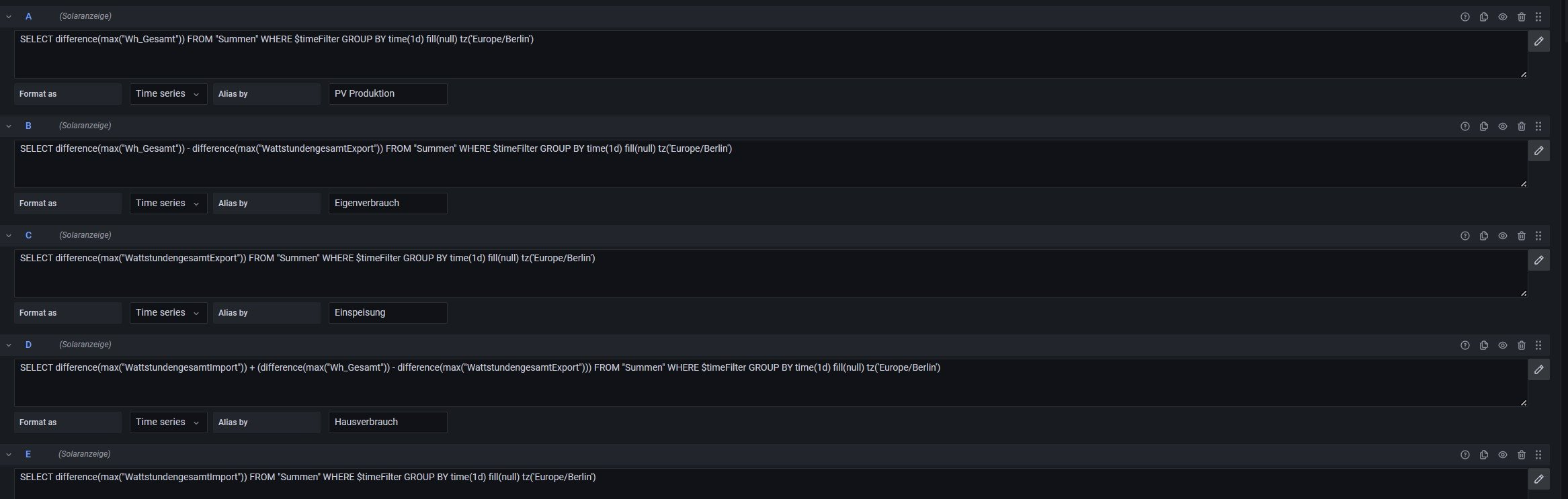Delete query C
Viewport: 1568px width, 499px height.
1522,236
